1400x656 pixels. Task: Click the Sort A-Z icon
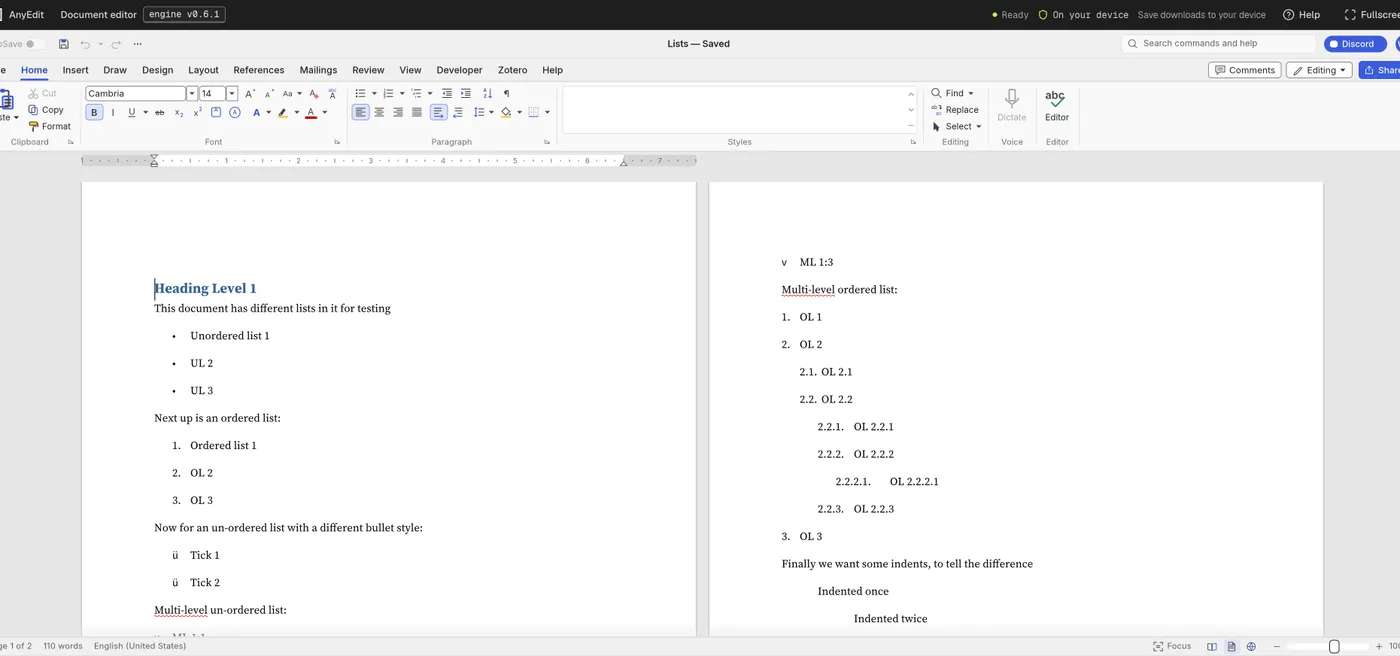(x=487, y=93)
